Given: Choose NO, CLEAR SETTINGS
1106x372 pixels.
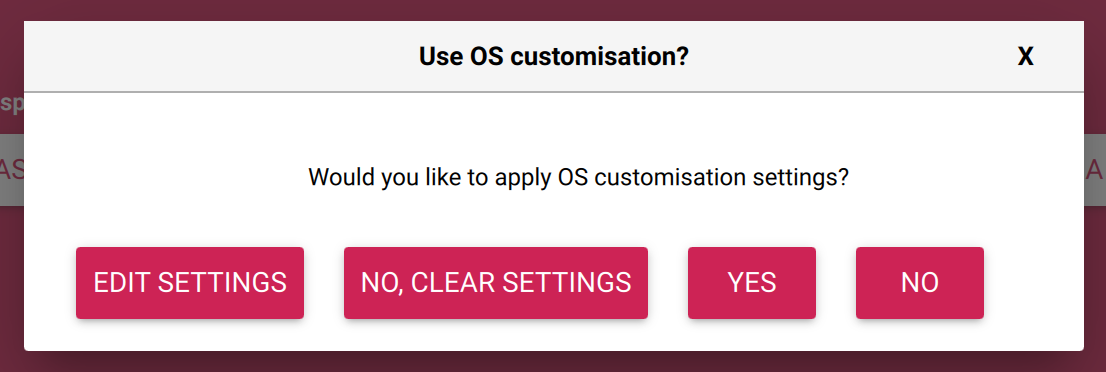Looking at the screenshot, I should [x=496, y=282].
